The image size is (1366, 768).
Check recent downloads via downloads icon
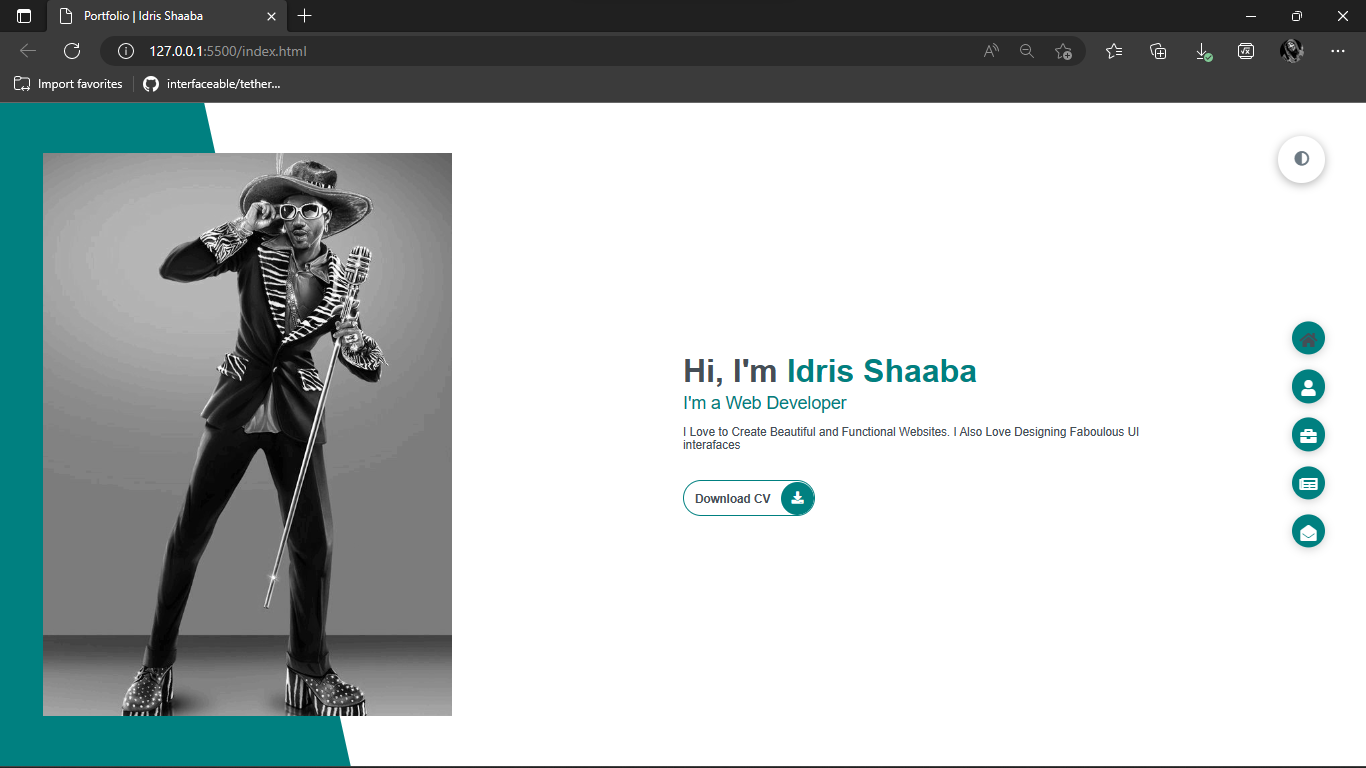1202,50
